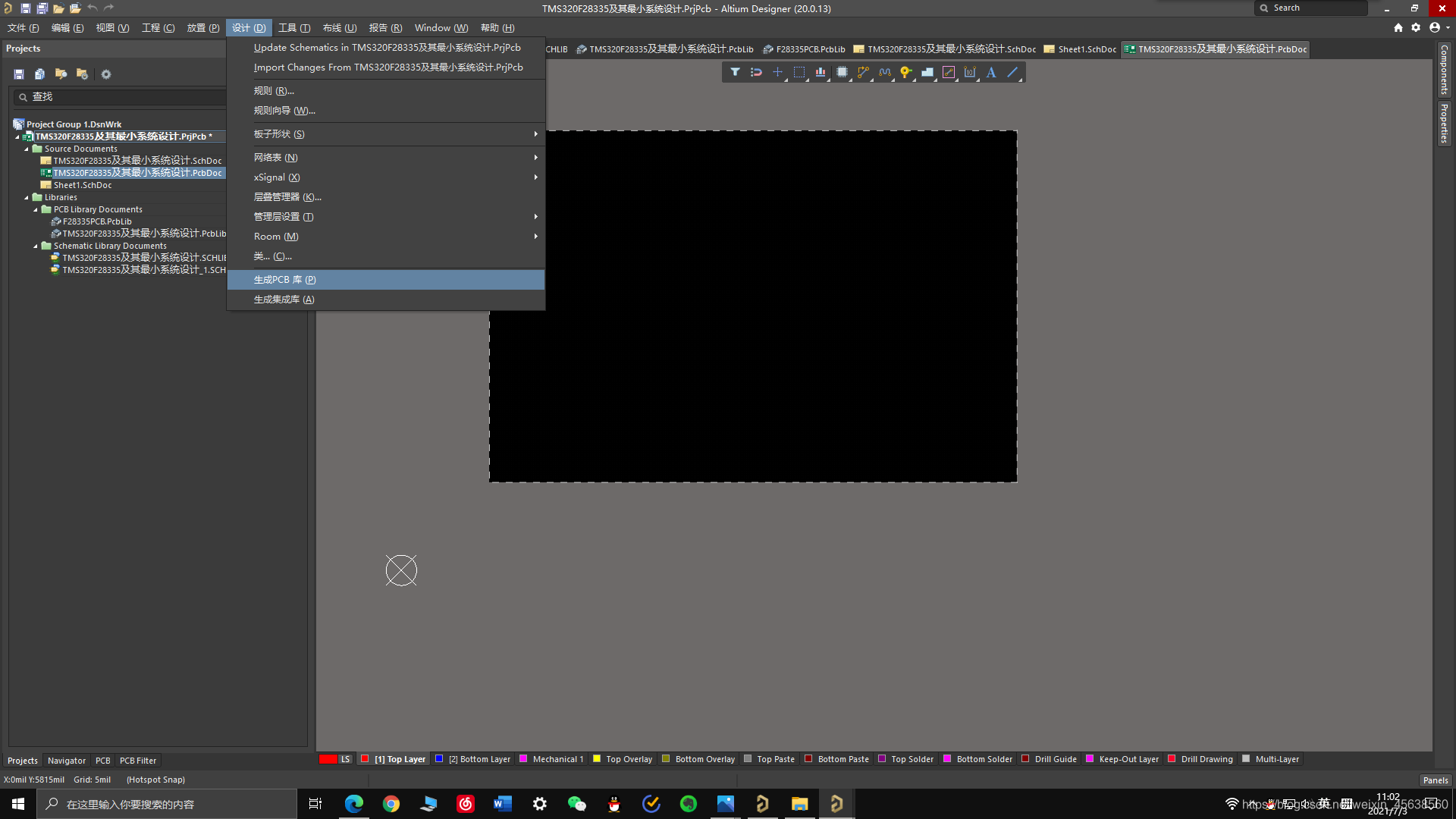The height and width of the screenshot is (819, 1456).
Task: Select the place string text tool
Action: [991, 72]
